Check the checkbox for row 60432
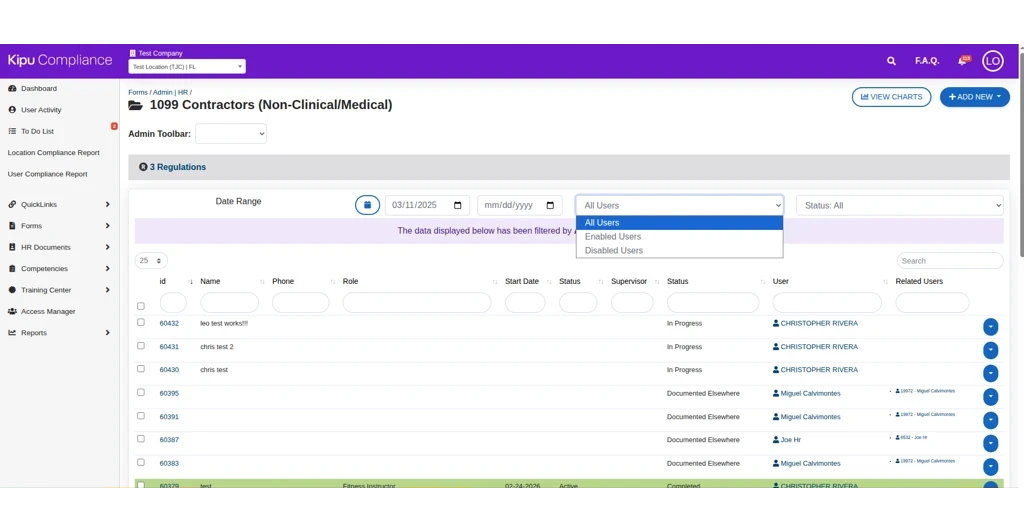The height and width of the screenshot is (509, 1024). click(141, 323)
